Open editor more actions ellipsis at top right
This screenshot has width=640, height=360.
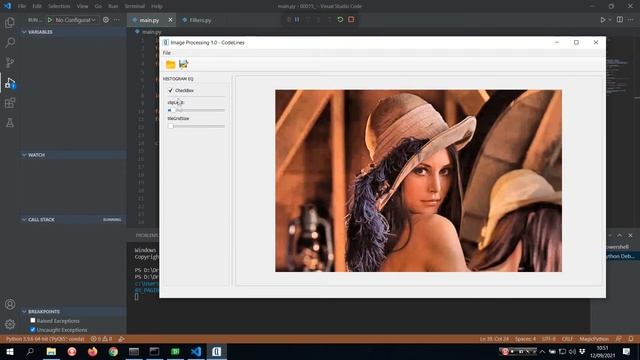click(631, 20)
